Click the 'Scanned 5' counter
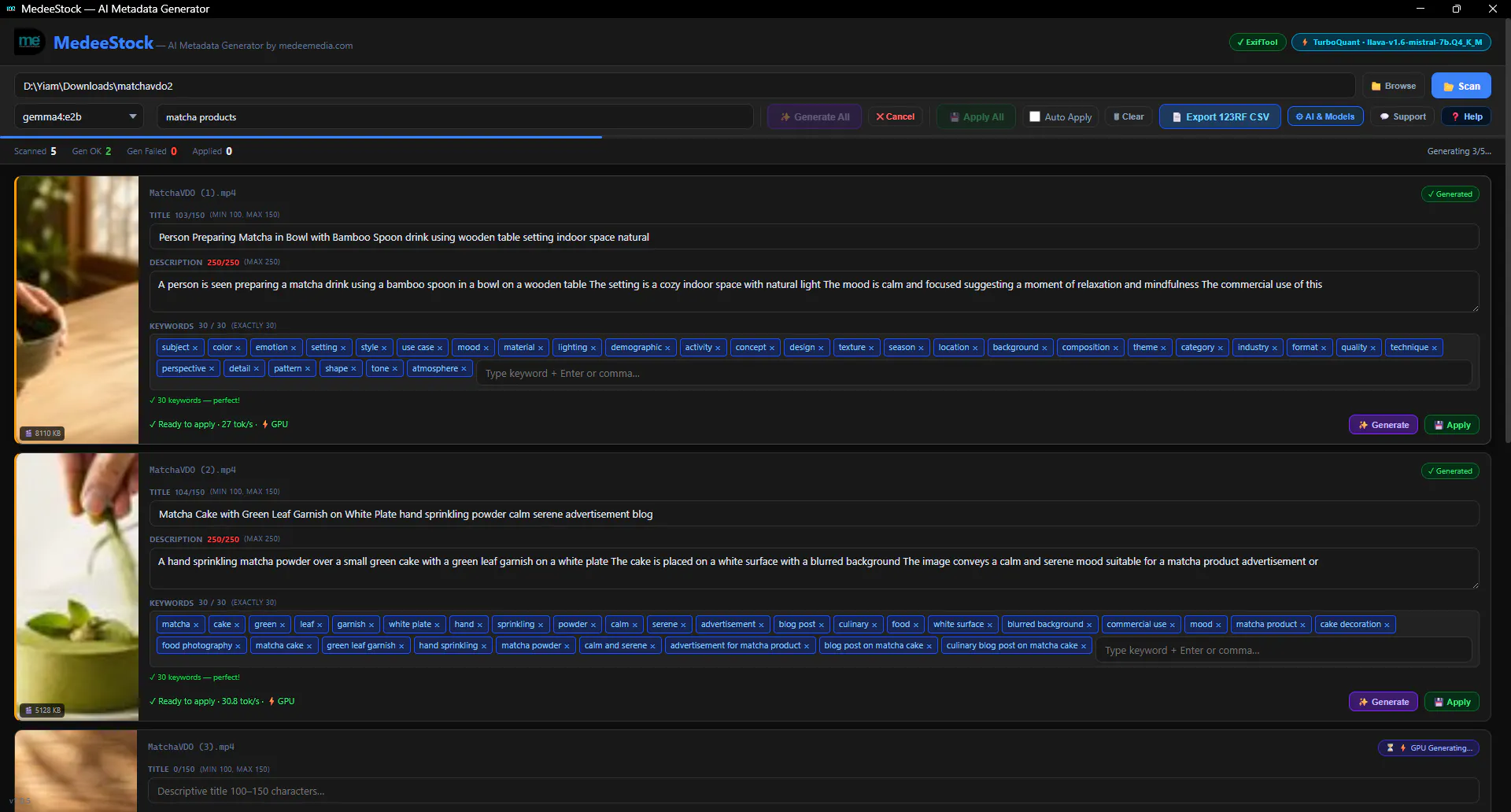The width and height of the screenshot is (1511, 812). [x=35, y=151]
